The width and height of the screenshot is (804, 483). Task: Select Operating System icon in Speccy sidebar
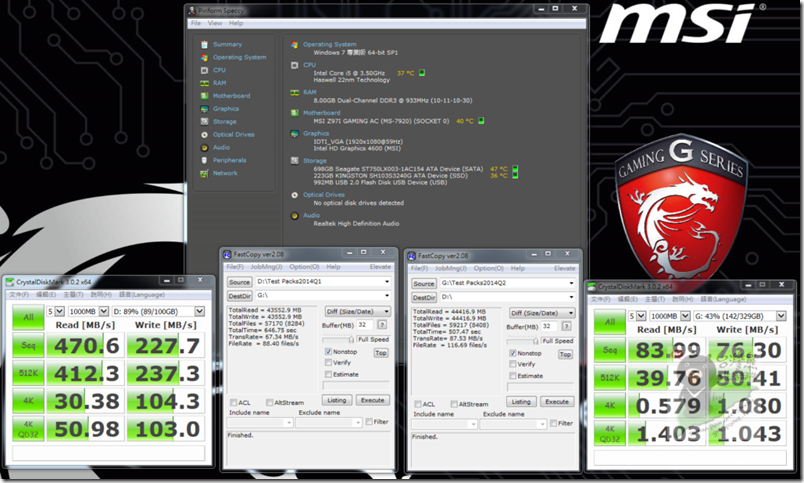(x=205, y=57)
